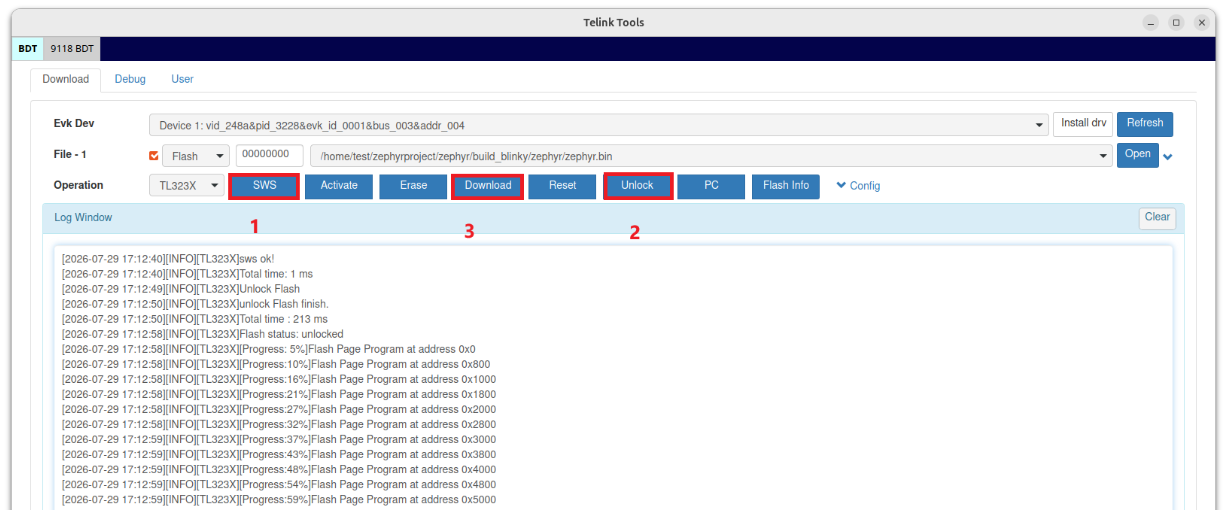Click the Reset button
The height and width of the screenshot is (511, 1226).
pyautogui.click(x=562, y=186)
